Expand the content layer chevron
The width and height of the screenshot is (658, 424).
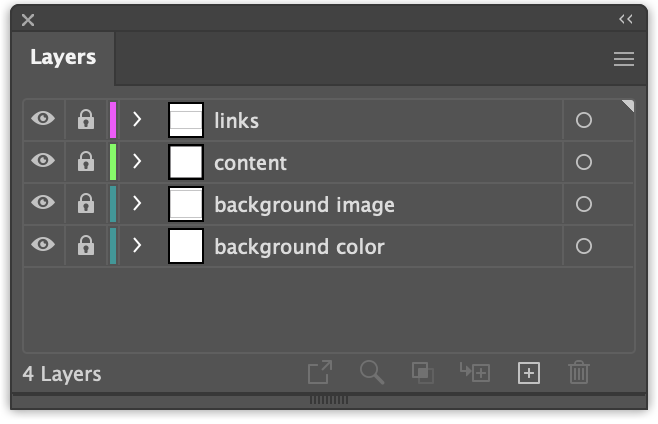(138, 162)
